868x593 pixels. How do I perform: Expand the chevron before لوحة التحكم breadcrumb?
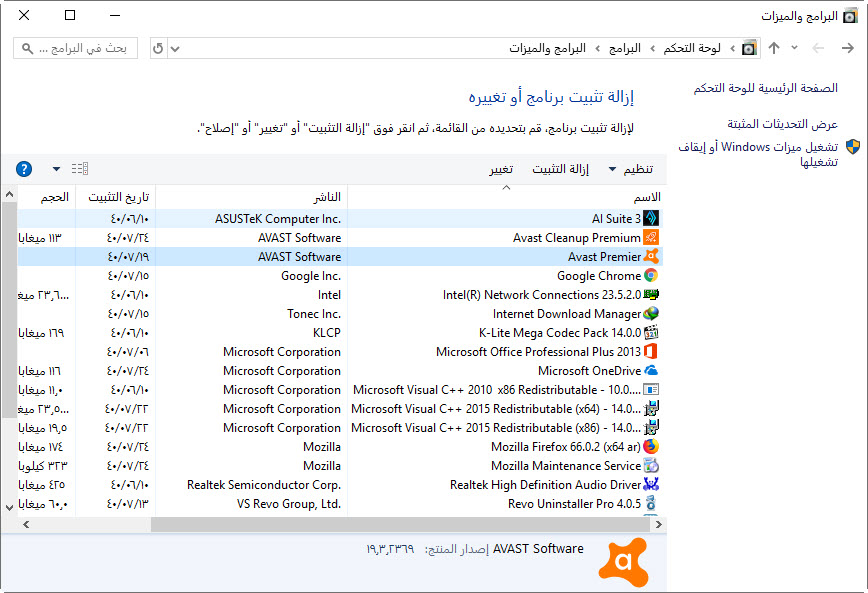coord(732,49)
